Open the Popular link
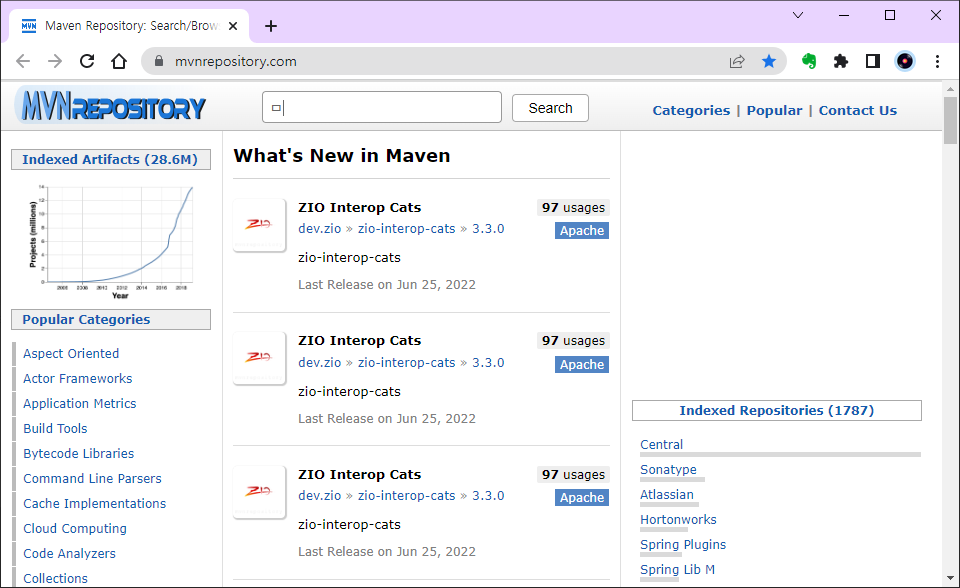Viewport: 960px width, 588px height. point(774,111)
